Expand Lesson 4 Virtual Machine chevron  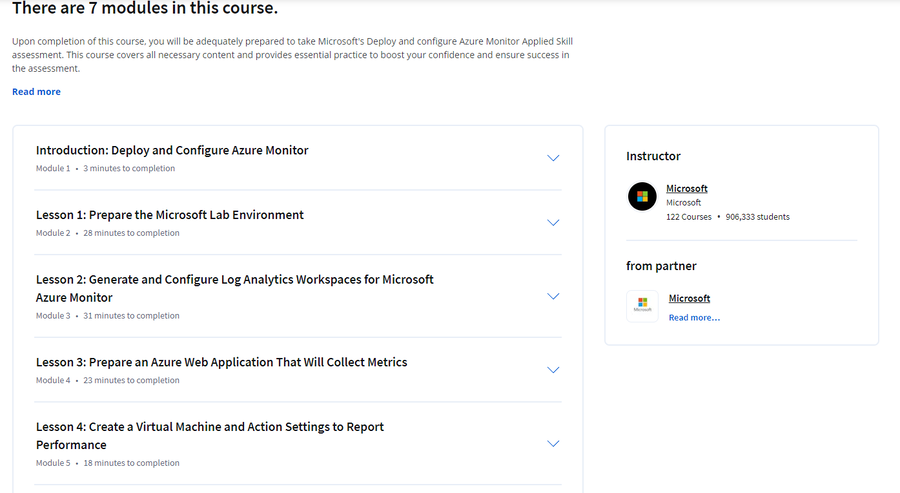click(x=553, y=444)
